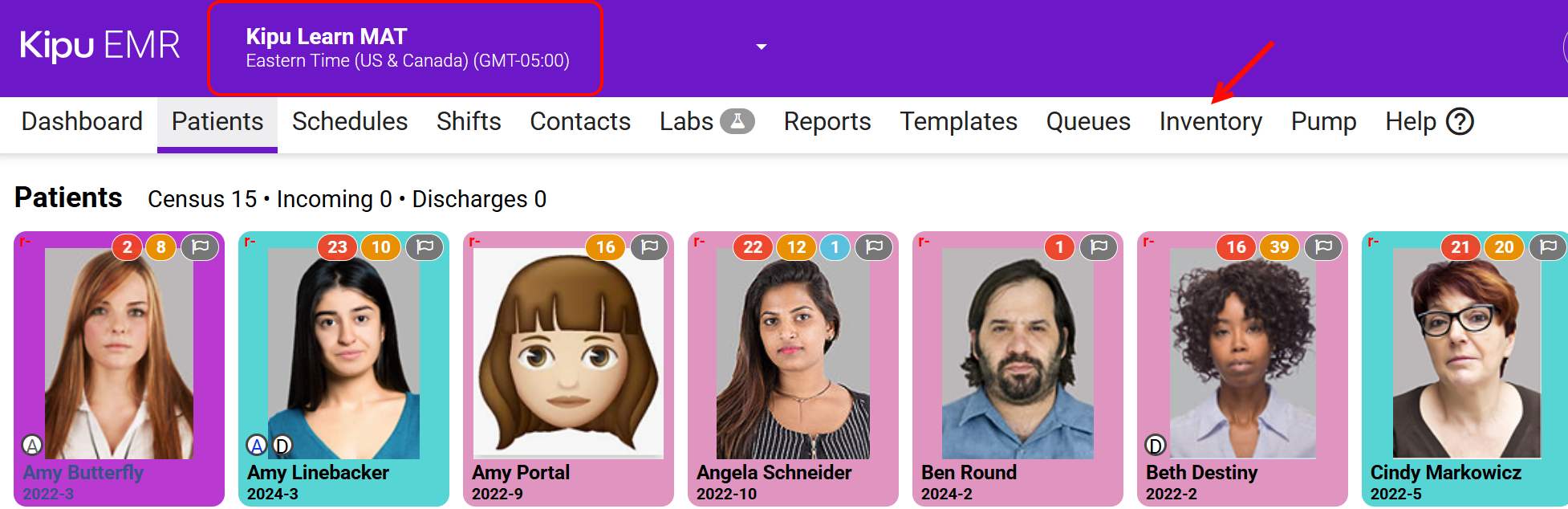
Task: Click orange badge 39 on Beth Destiny's card
Action: tap(1279, 246)
